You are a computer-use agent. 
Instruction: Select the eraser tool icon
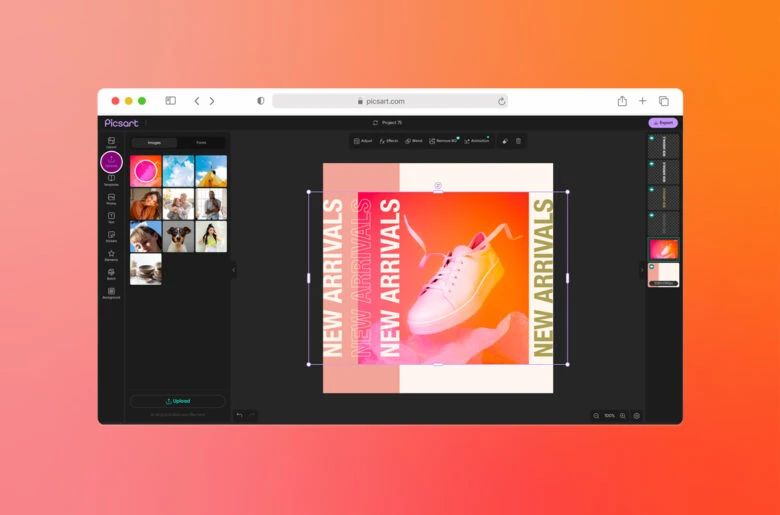[x=505, y=141]
